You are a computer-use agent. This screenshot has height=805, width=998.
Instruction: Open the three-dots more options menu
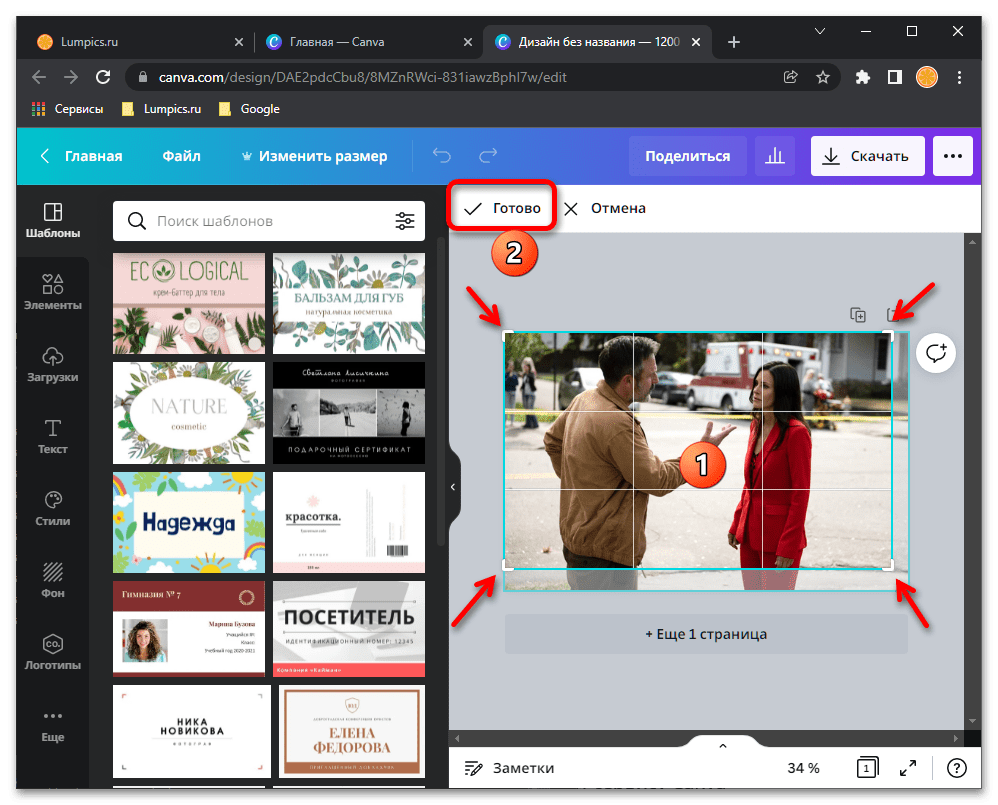pyautogui.click(x=952, y=156)
